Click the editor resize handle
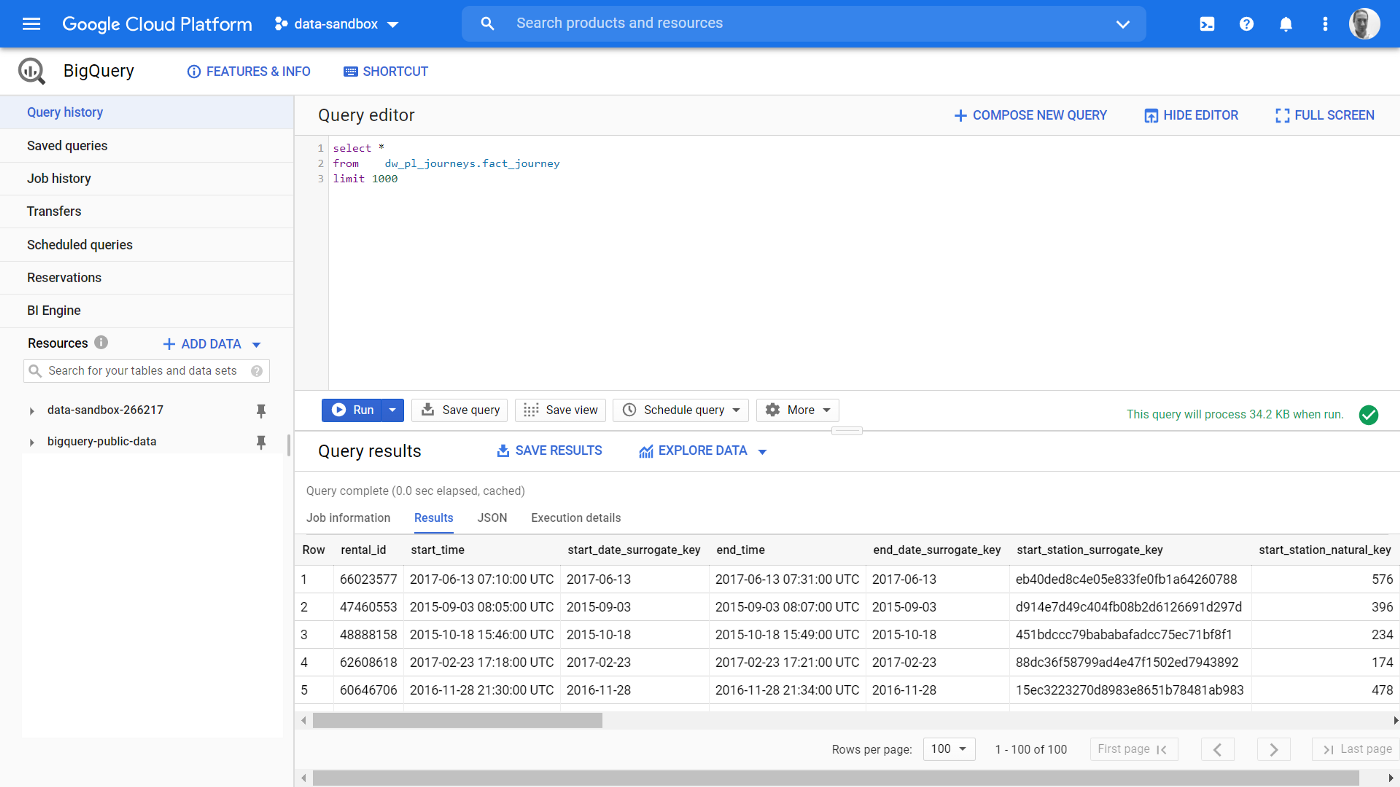Viewport: 1400px width, 787px height. (x=847, y=431)
